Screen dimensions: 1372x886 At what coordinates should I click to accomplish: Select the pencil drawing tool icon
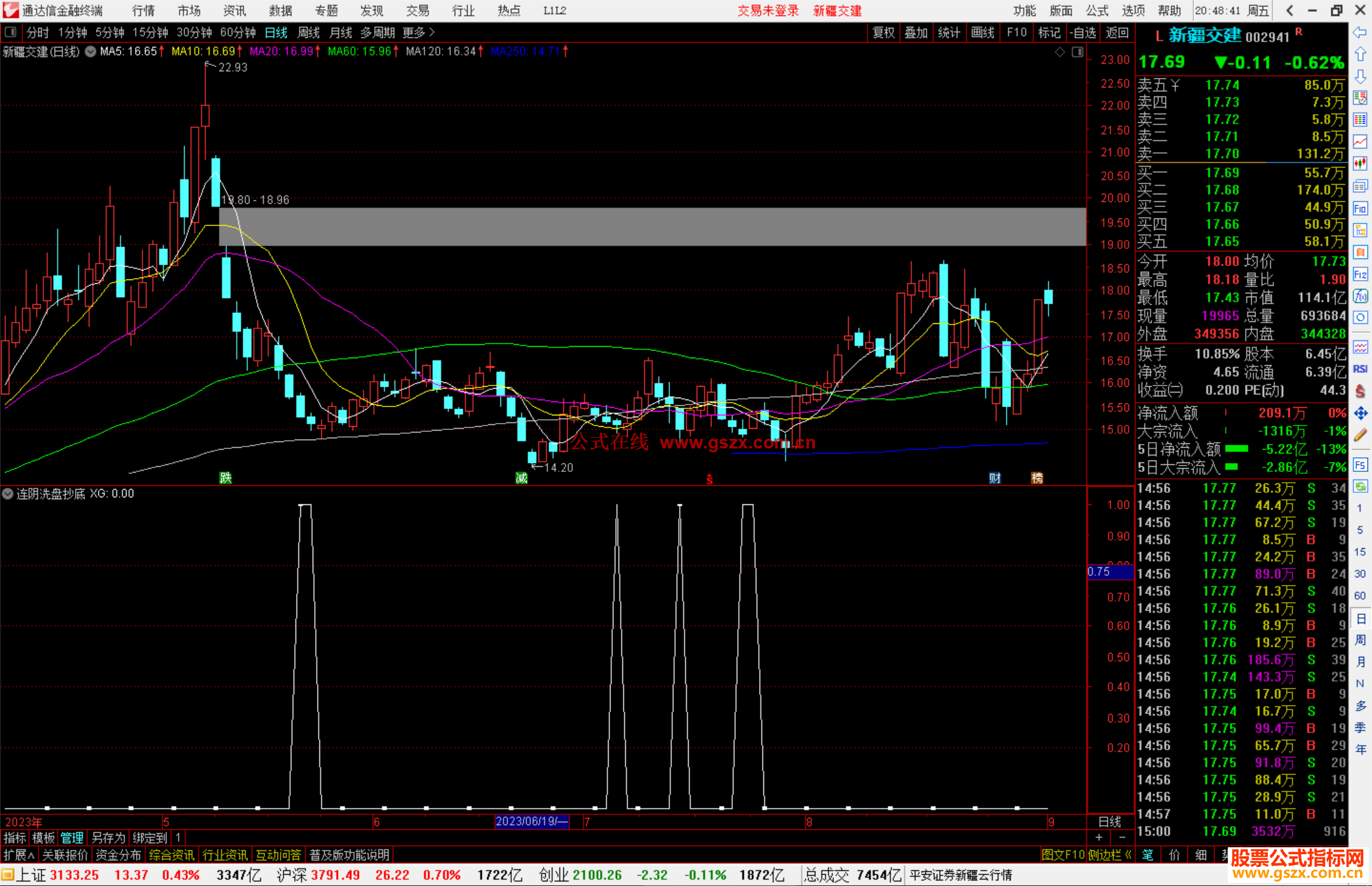(x=1360, y=435)
